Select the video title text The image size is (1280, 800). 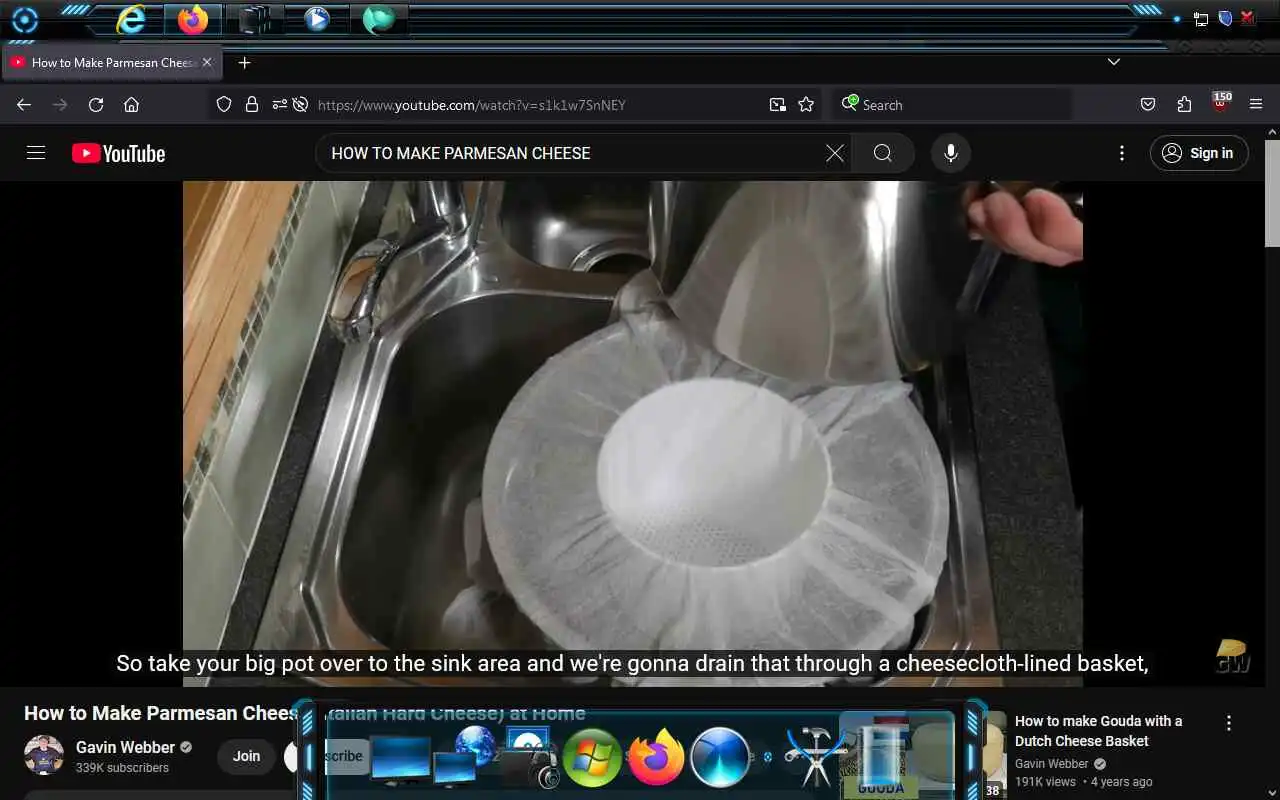(304, 713)
